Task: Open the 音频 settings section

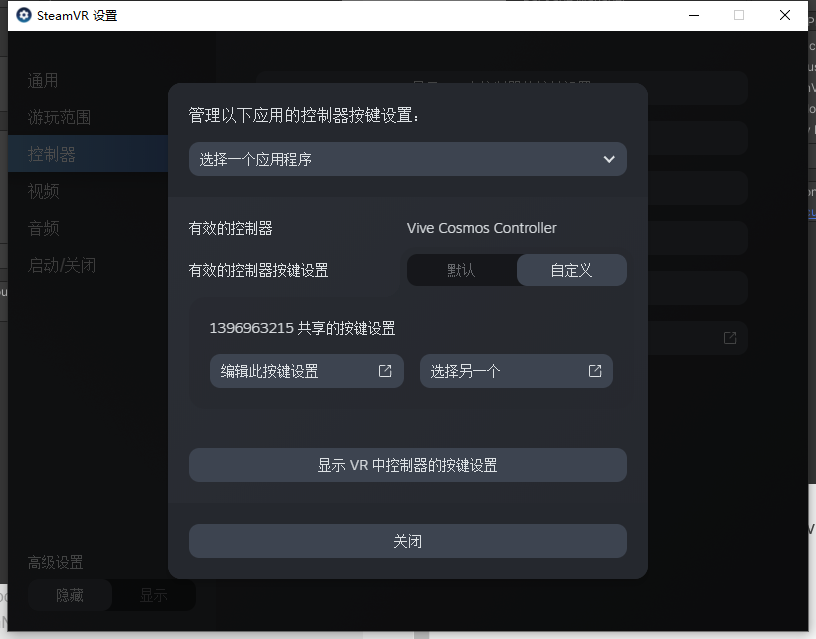Action: pyautogui.click(x=42, y=227)
